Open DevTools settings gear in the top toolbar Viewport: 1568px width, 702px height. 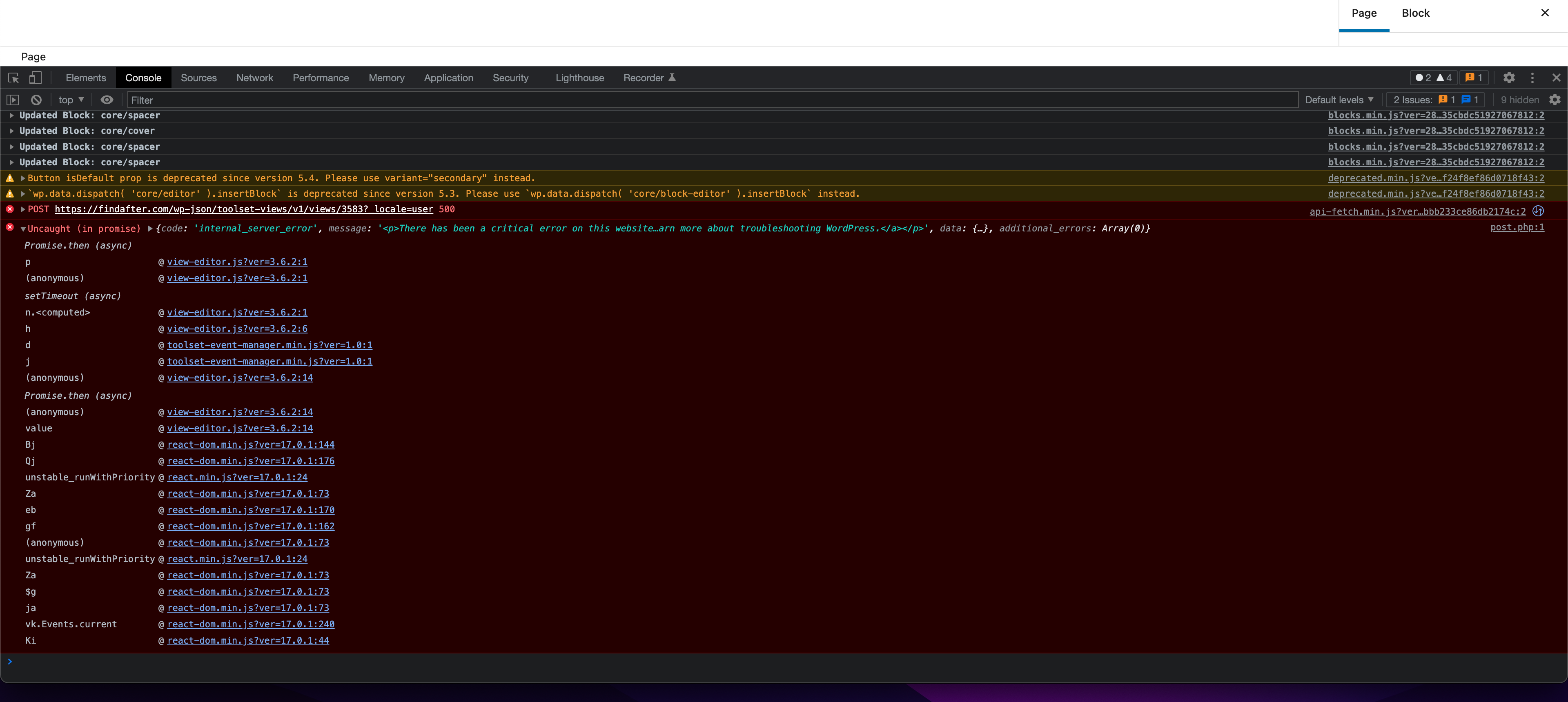tap(1509, 78)
